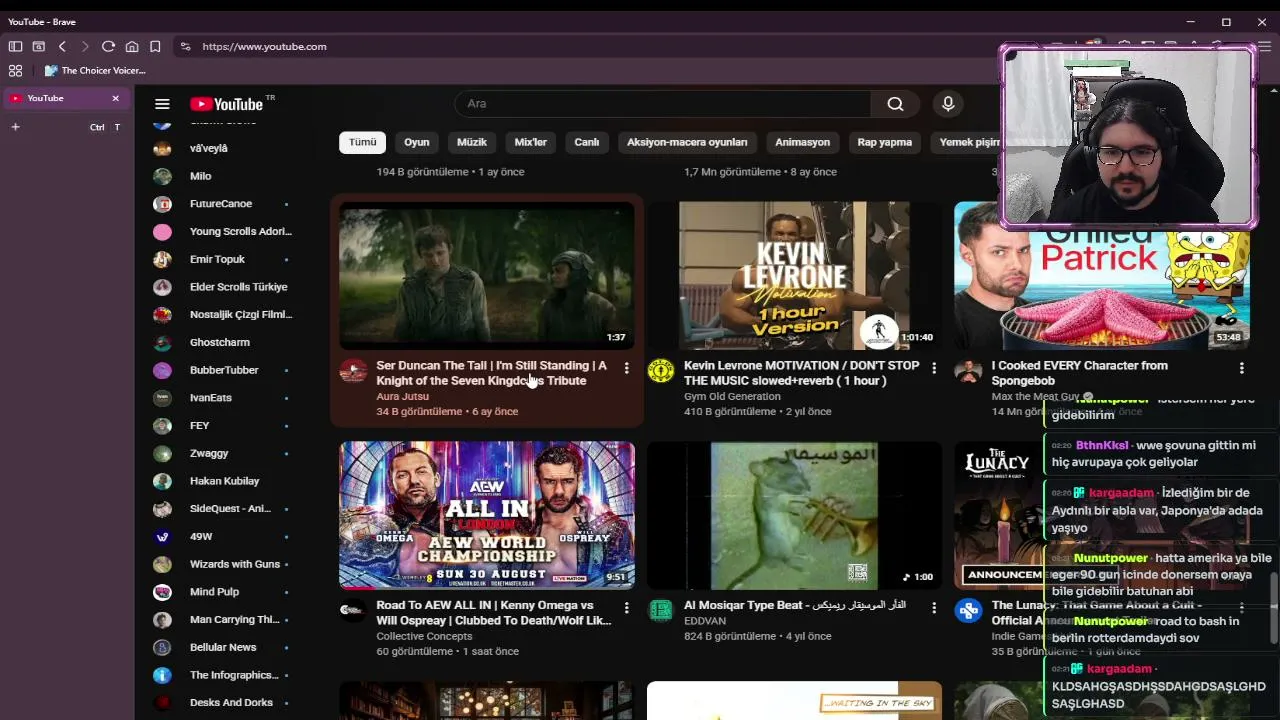
Task: Open more options for Al Mosiqar video
Action: click(x=934, y=608)
